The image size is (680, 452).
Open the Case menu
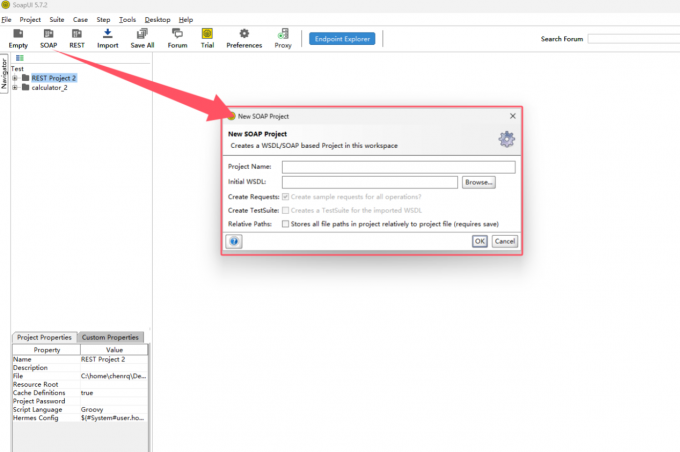[x=80, y=20]
